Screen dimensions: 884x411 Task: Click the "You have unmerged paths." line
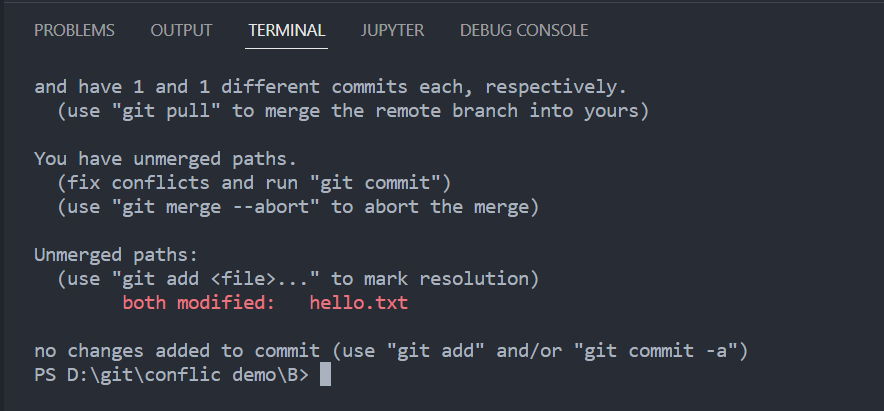click(x=166, y=158)
